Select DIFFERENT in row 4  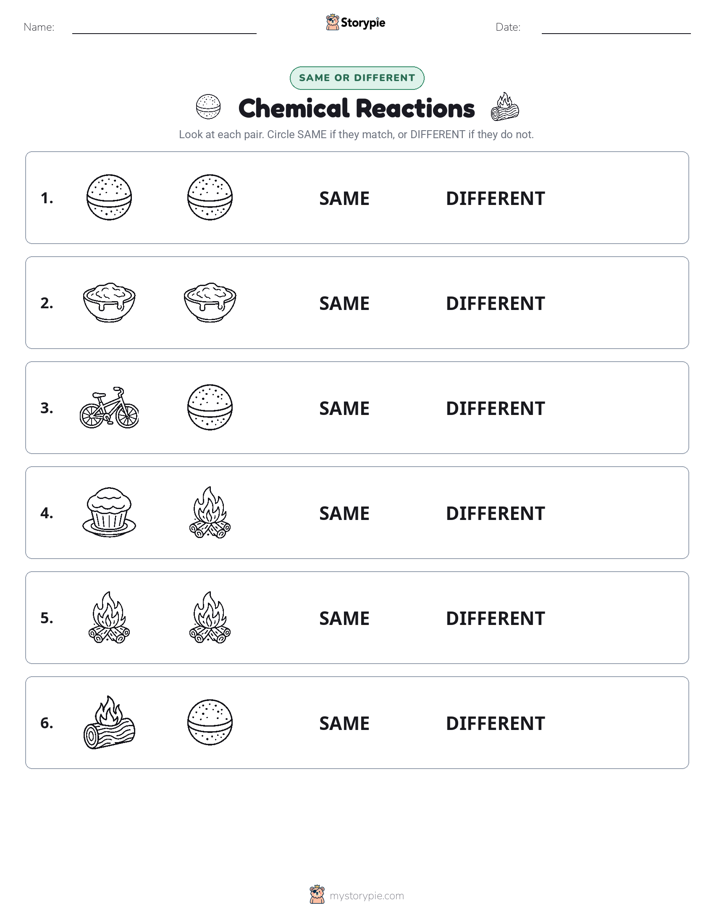[495, 513]
